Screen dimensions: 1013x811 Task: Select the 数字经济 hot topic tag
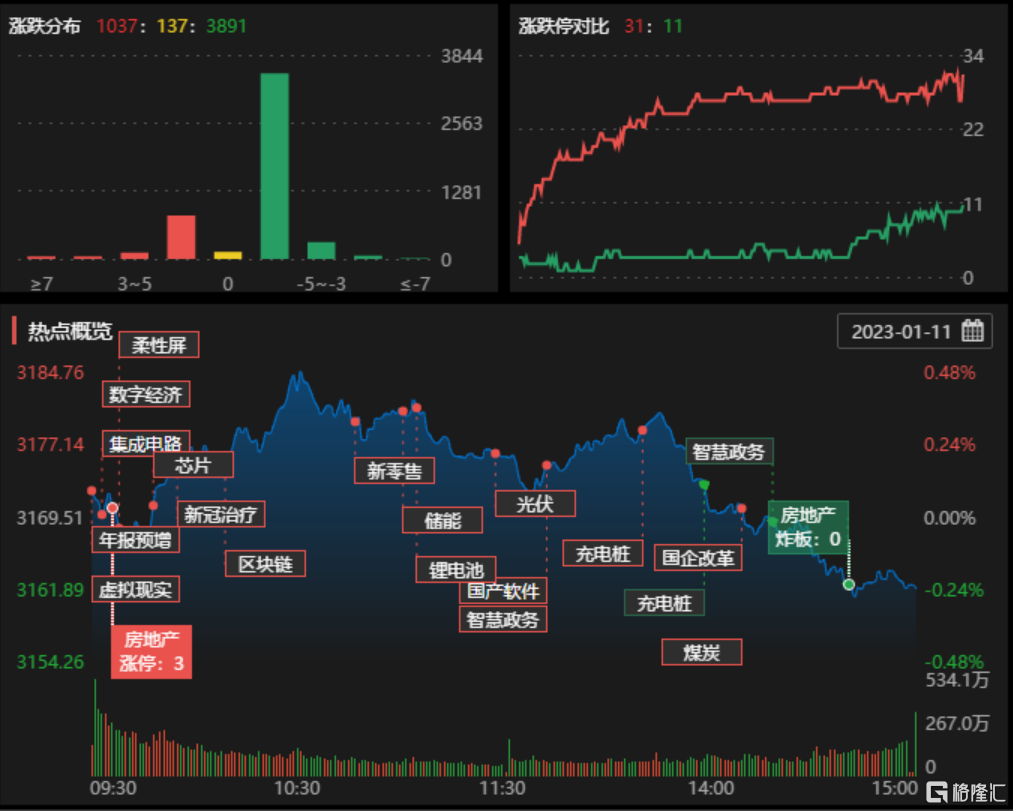[x=146, y=394]
